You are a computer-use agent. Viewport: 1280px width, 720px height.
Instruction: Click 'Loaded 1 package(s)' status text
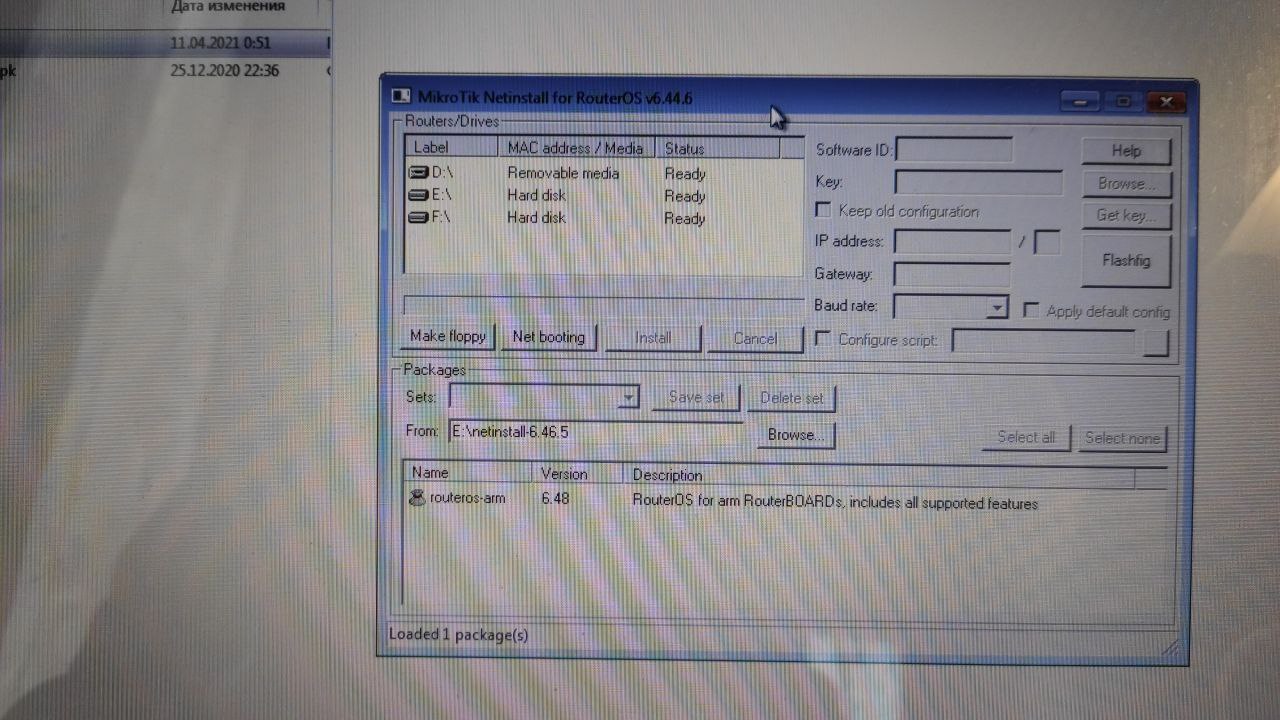pos(459,635)
